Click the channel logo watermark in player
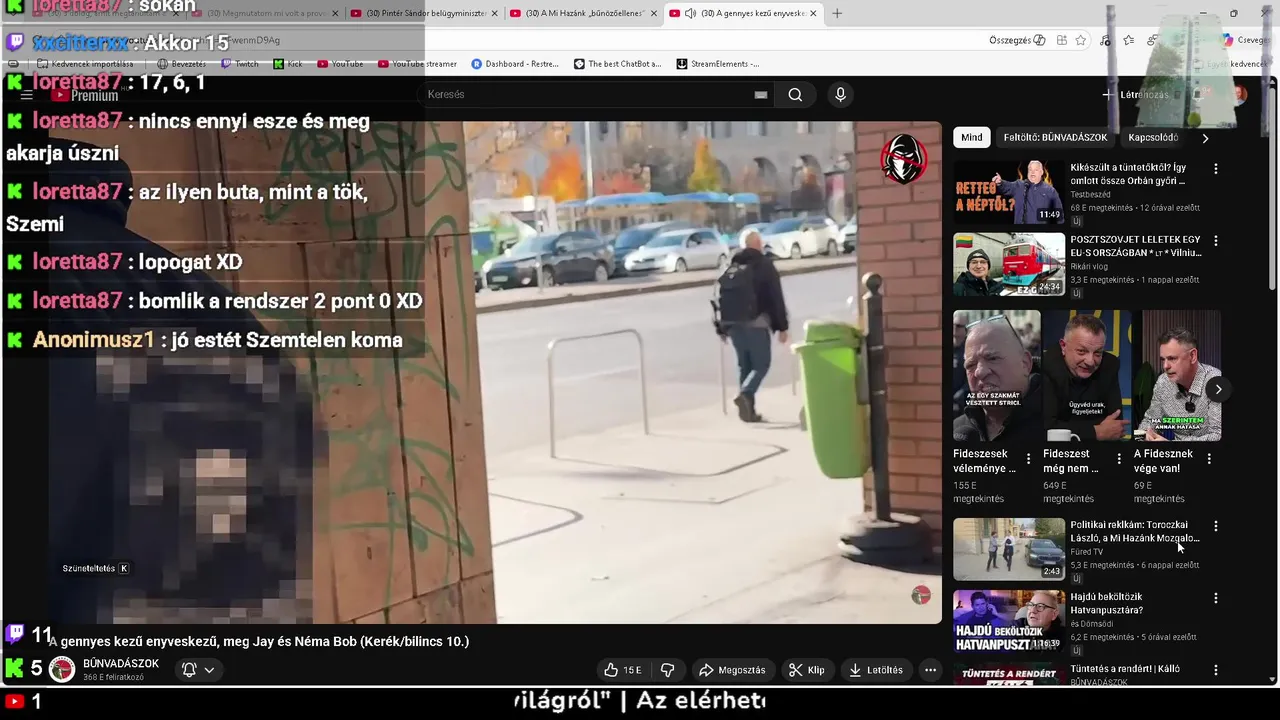Viewport: 1280px width, 720px height. click(921, 595)
